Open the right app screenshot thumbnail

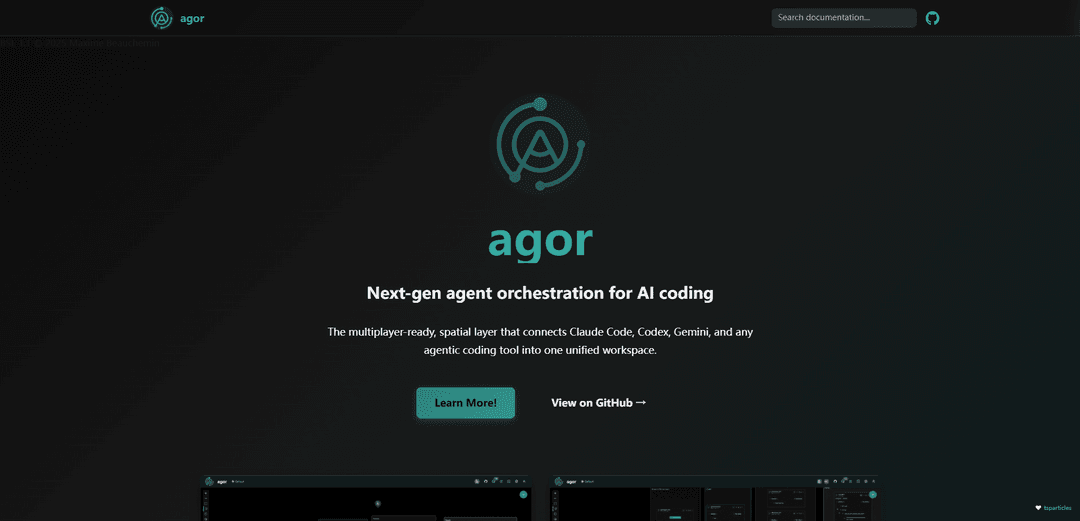[x=714, y=498]
